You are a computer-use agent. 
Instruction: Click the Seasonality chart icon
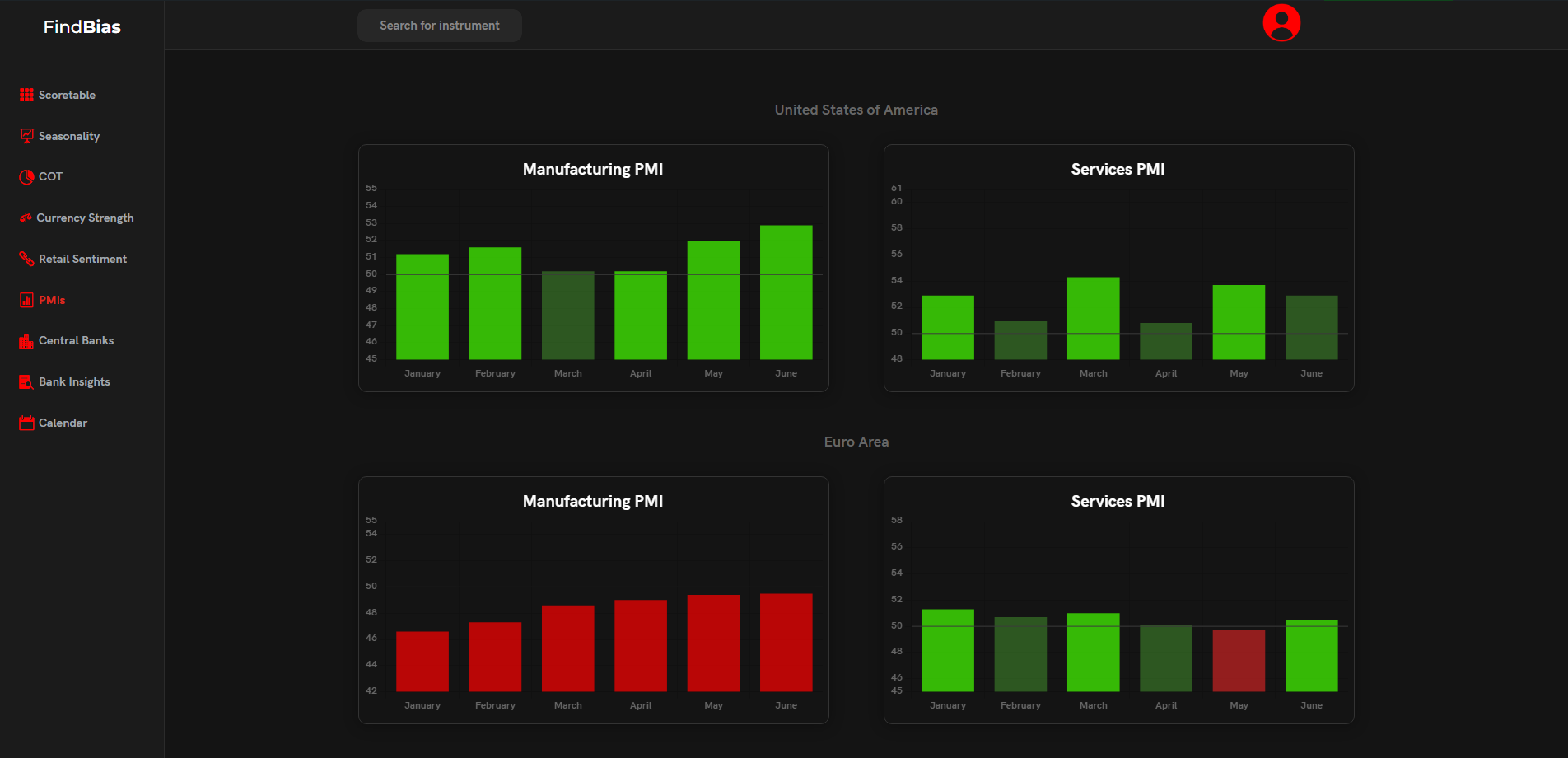coord(26,136)
